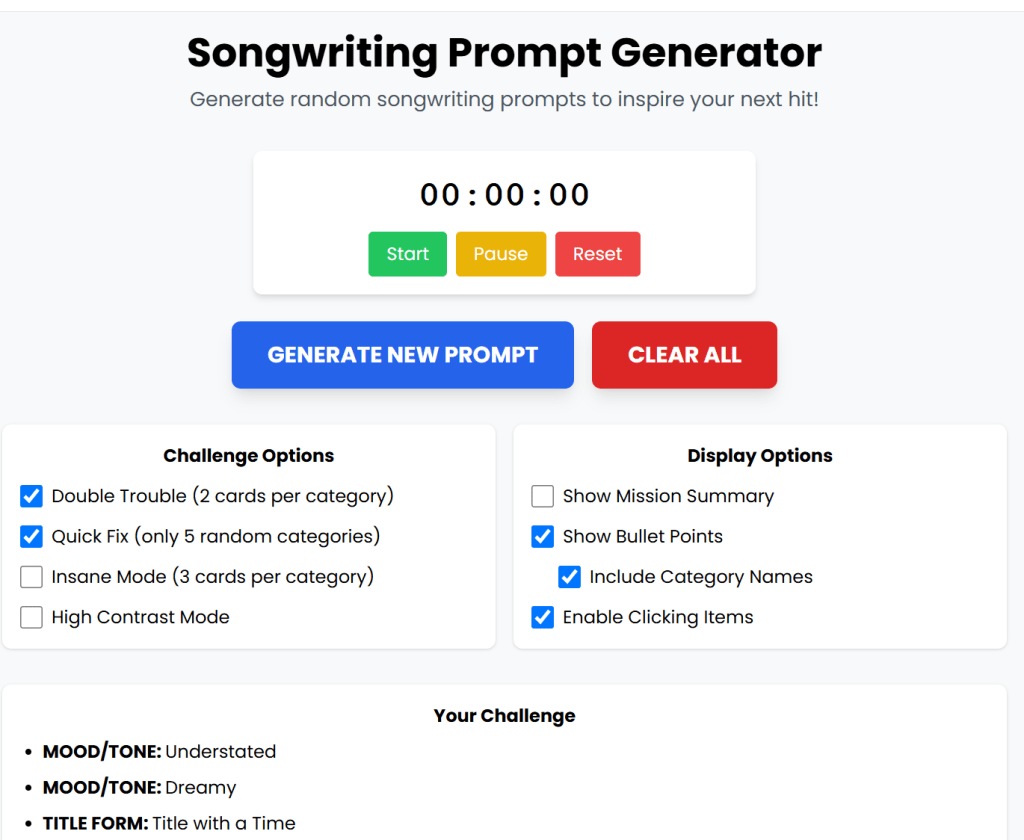This screenshot has height=840, width=1024.
Task: Start the songwriting timer
Action: coord(407,254)
